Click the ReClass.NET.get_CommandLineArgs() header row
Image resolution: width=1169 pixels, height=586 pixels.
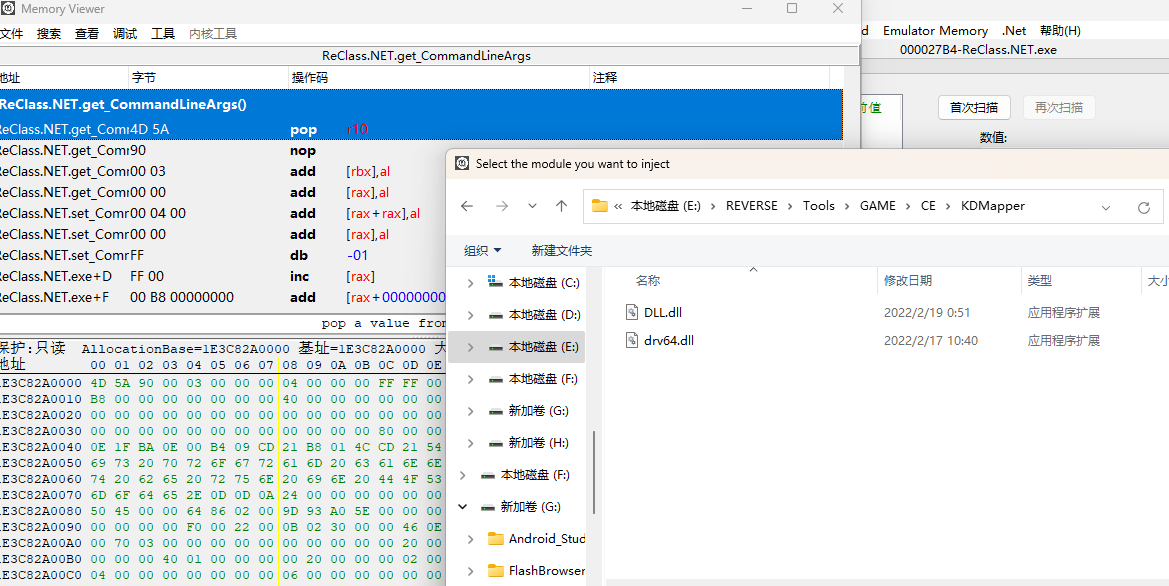[421, 105]
